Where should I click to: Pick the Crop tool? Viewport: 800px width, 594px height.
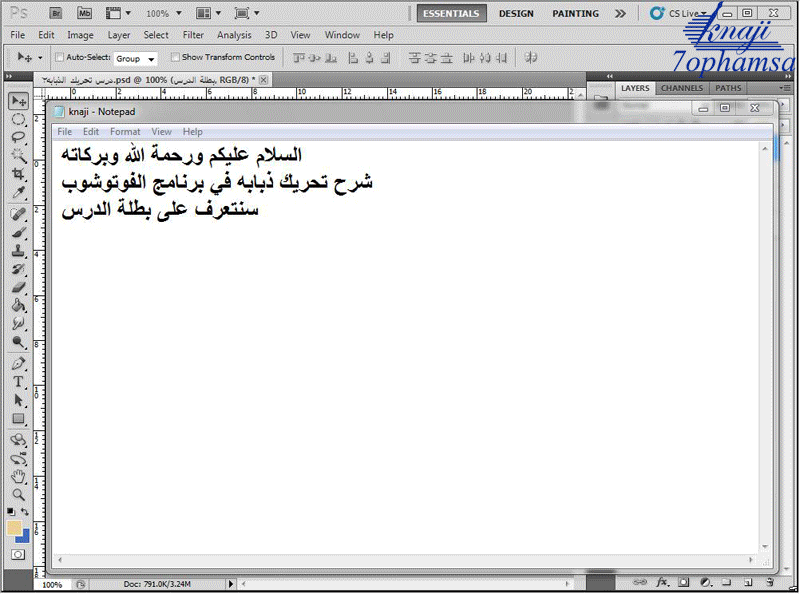pos(18,173)
